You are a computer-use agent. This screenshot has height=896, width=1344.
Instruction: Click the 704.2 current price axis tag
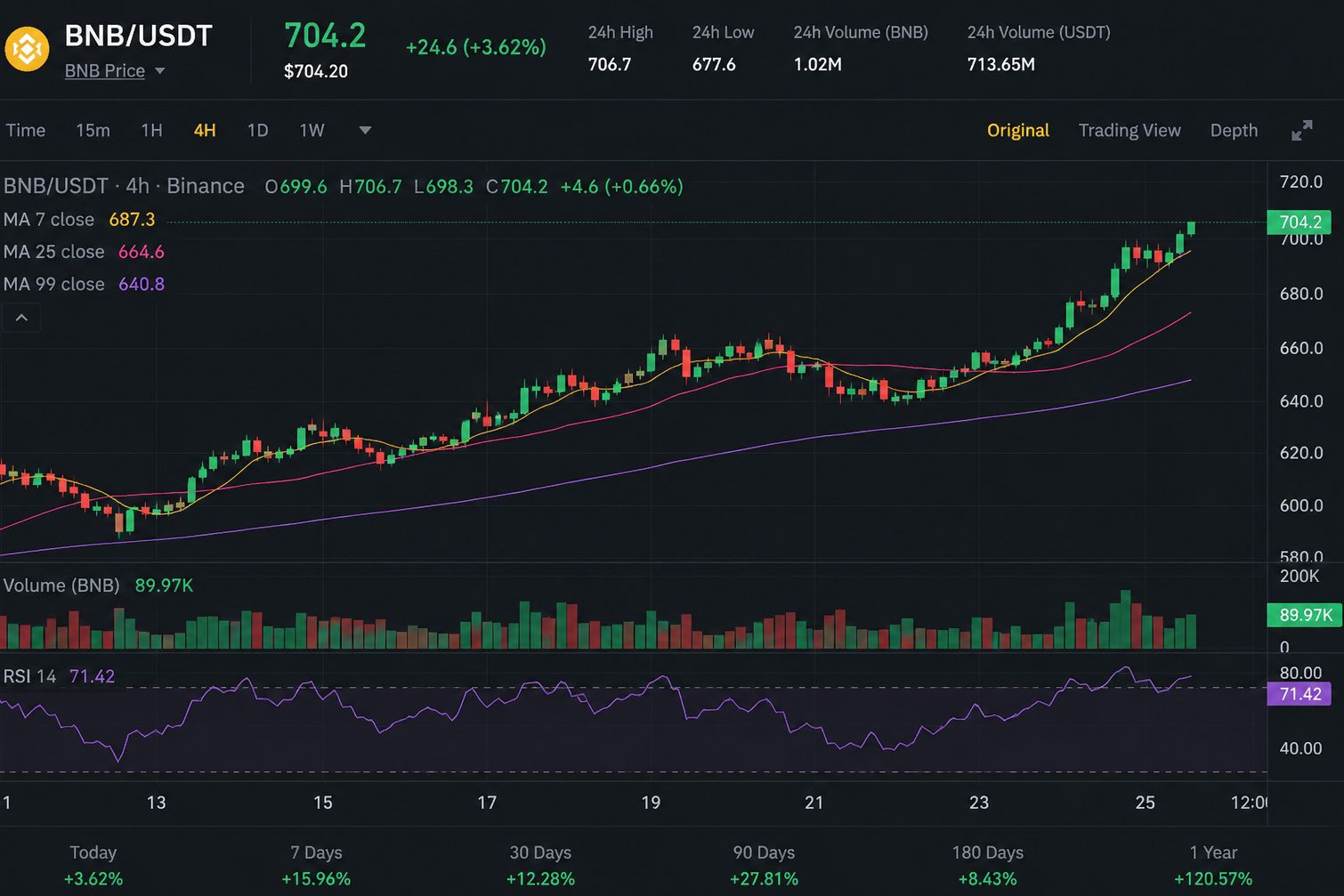coord(1299,222)
